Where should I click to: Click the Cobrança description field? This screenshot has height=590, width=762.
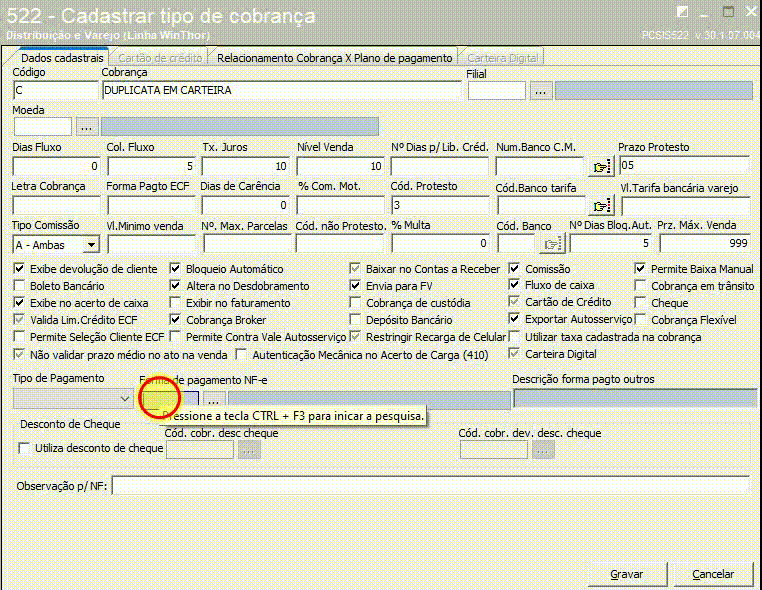coord(281,90)
